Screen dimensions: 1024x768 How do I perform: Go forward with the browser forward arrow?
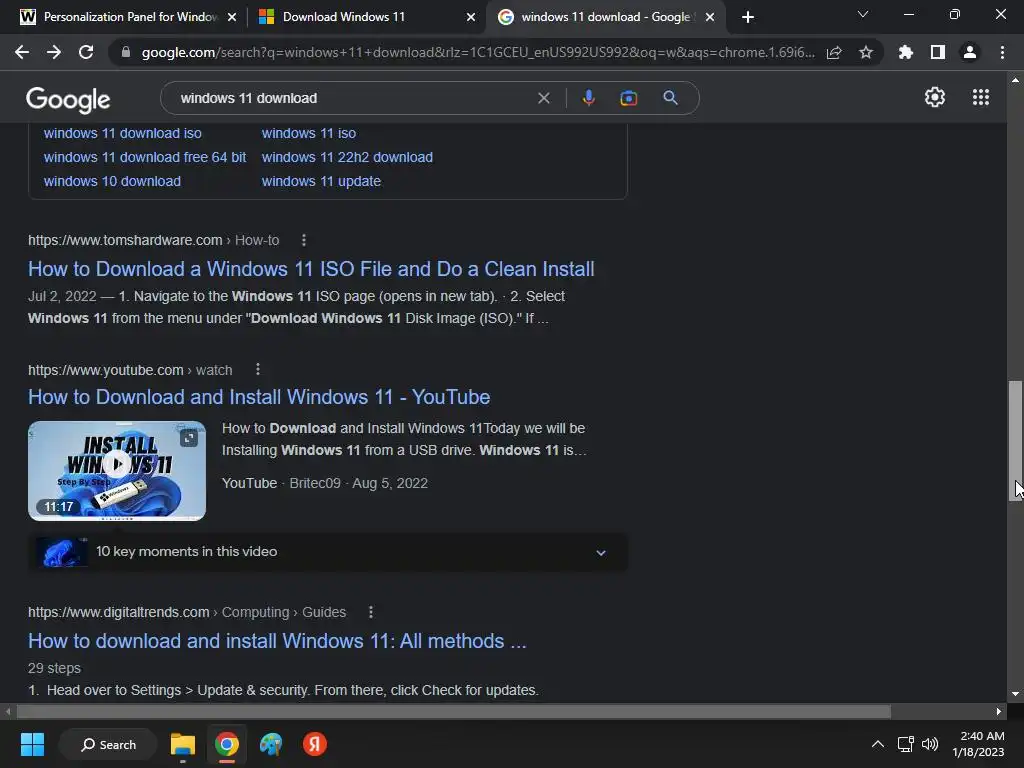[x=54, y=52]
